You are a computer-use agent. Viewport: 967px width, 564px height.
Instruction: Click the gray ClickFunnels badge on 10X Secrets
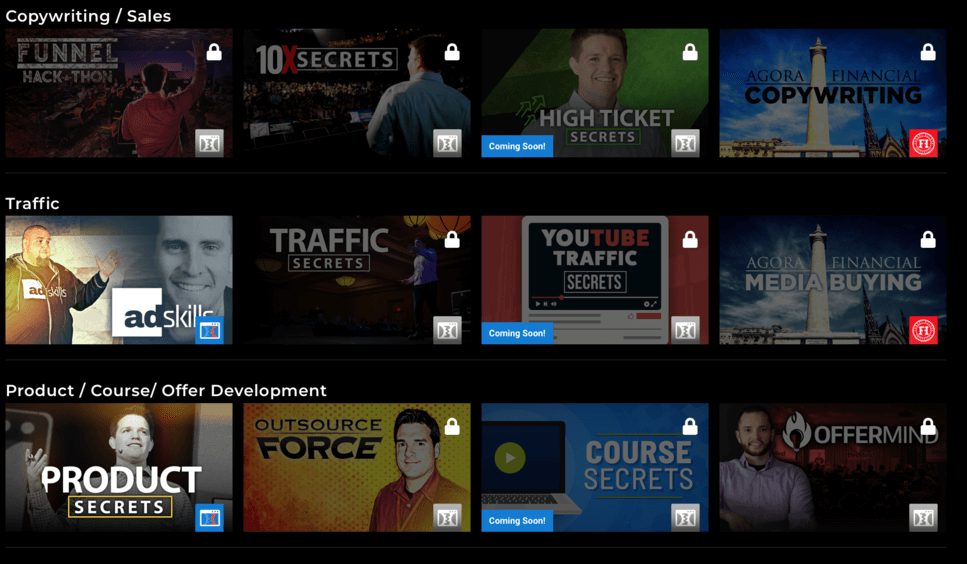pos(447,144)
